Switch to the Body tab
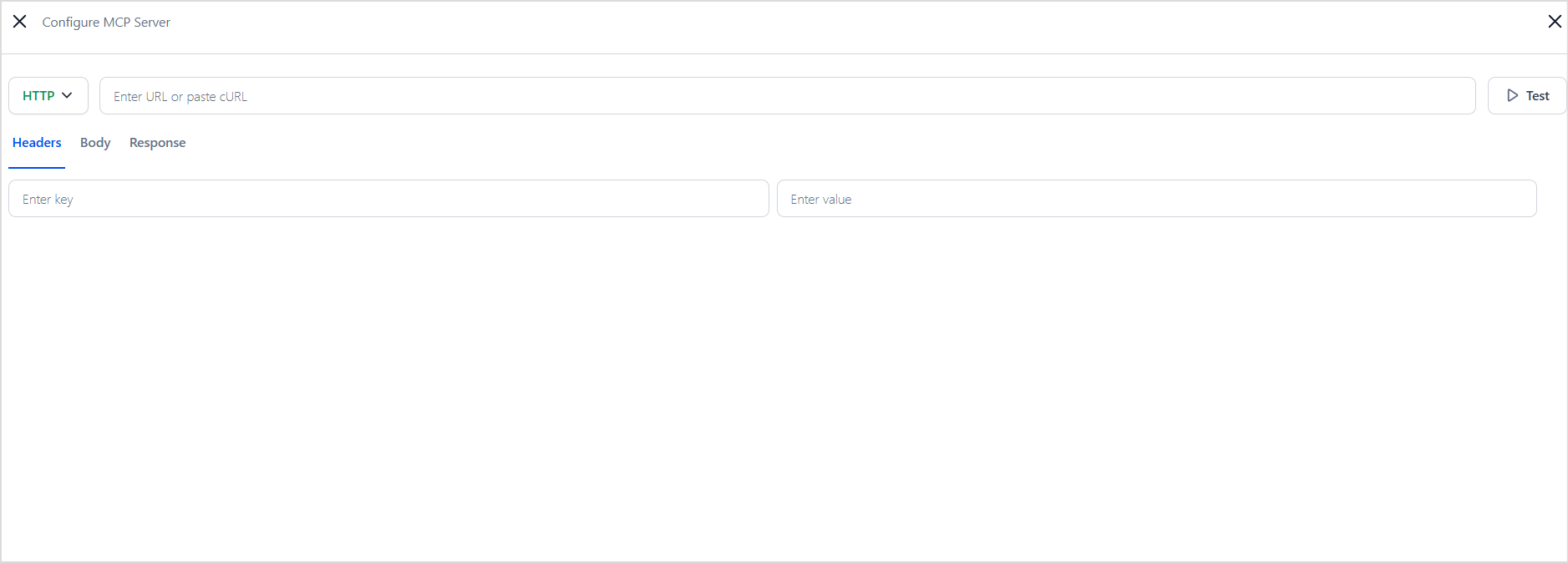 click(95, 143)
